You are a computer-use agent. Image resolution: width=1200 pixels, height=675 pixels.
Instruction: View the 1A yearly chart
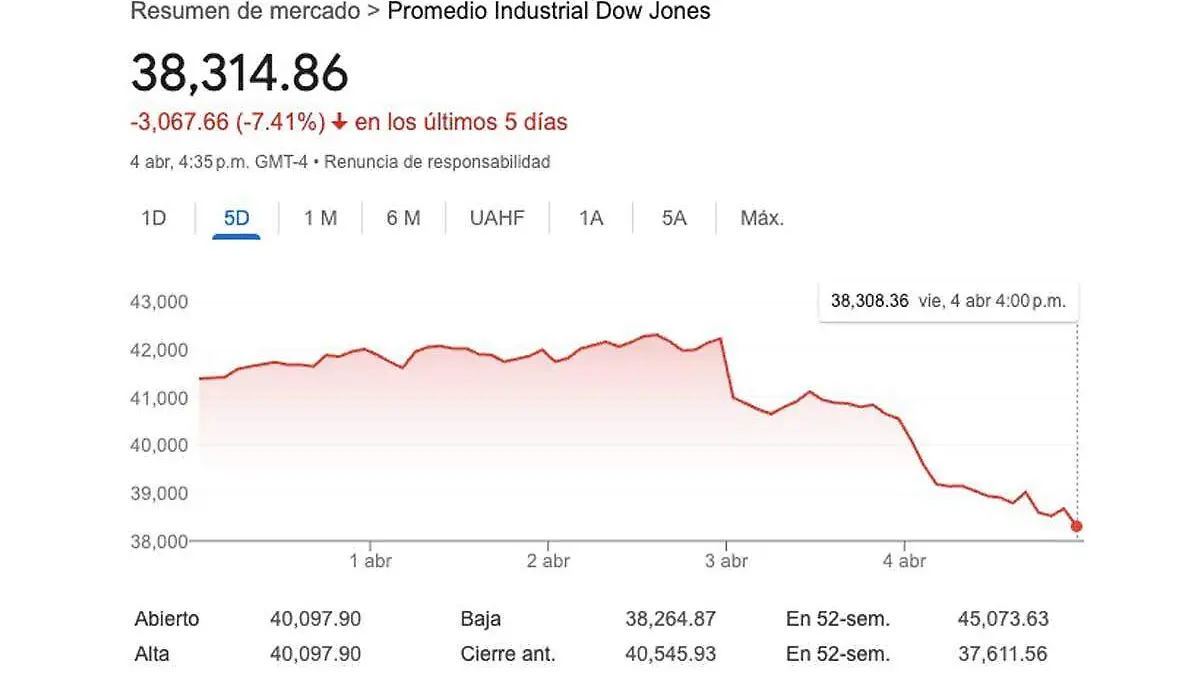point(590,217)
